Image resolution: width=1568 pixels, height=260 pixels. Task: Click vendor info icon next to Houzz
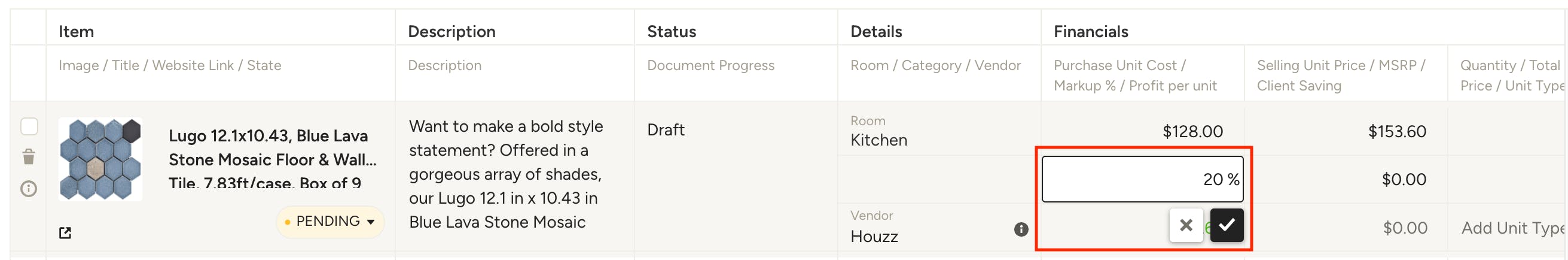(1021, 229)
